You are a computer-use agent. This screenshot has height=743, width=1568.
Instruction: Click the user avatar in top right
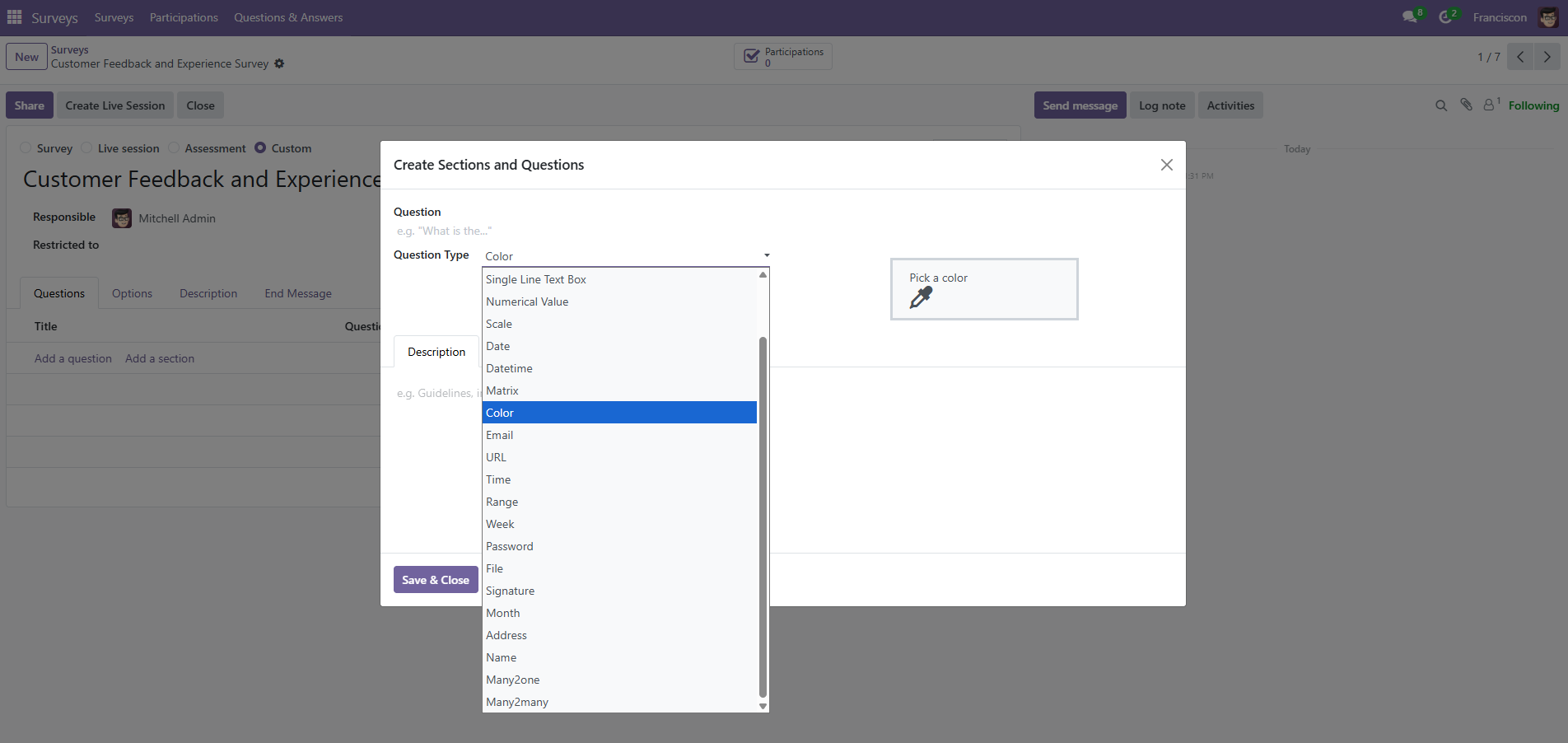click(1548, 17)
